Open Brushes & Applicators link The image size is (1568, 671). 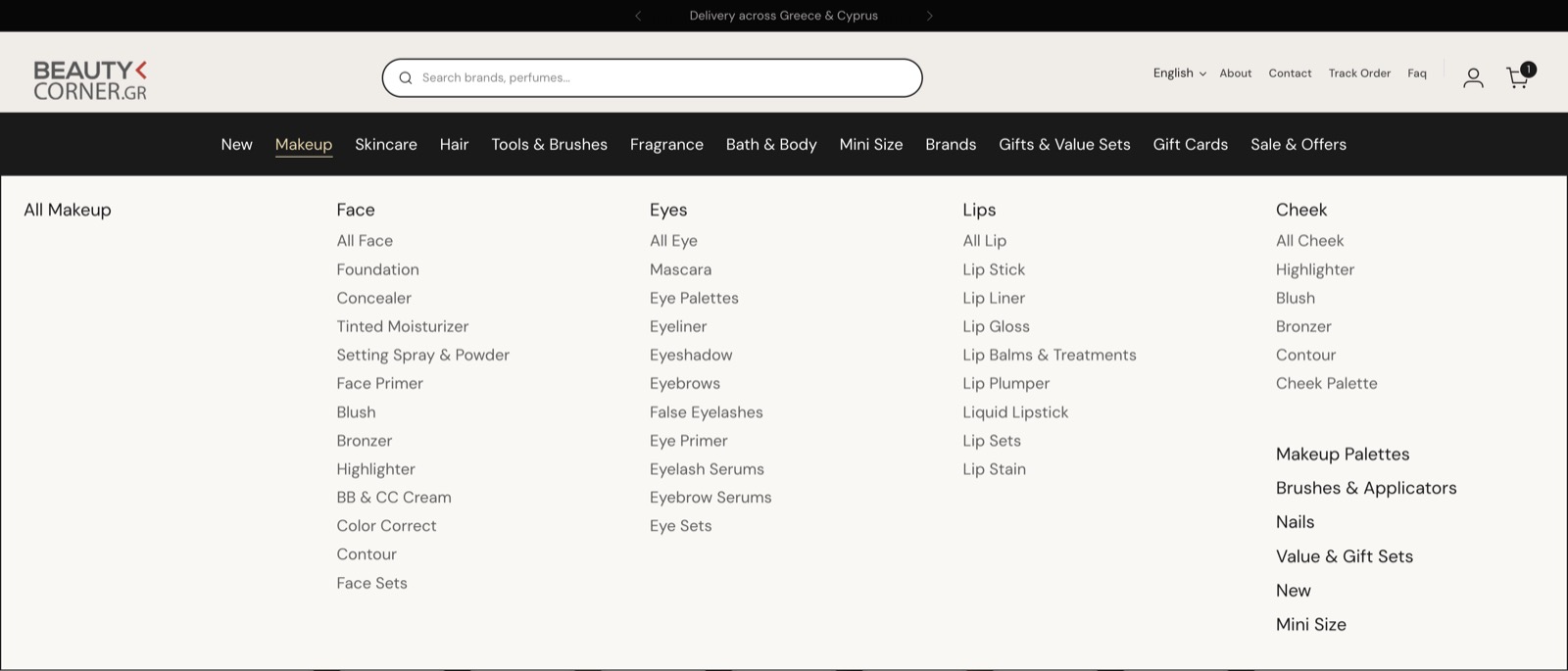[1366, 488]
